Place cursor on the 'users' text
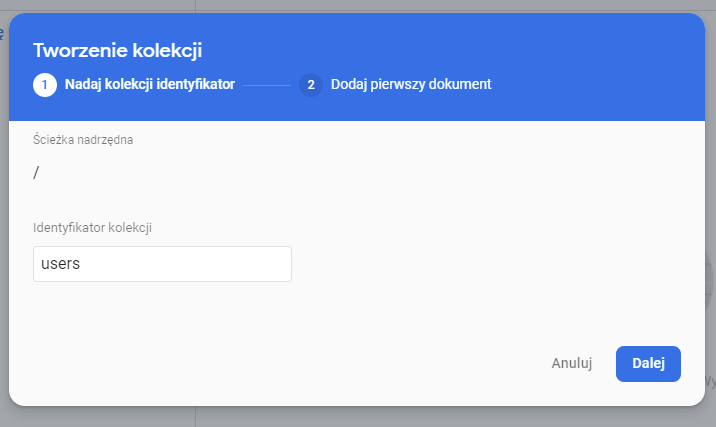Image resolution: width=716 pixels, height=427 pixels. 59,264
